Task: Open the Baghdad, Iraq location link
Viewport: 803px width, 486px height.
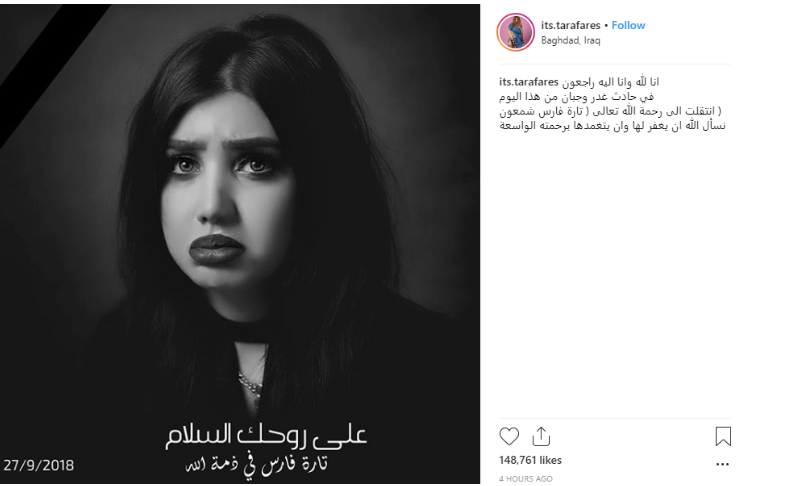Action: (570, 40)
